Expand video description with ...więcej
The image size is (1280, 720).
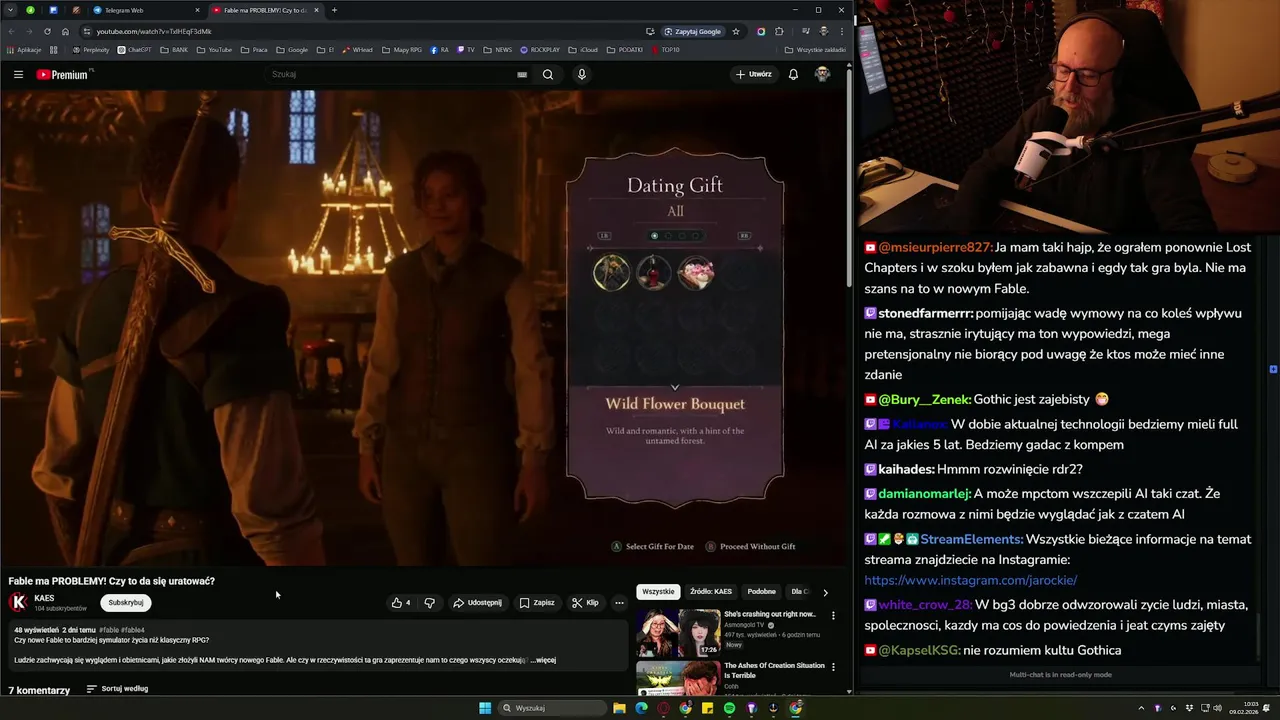[543, 660]
